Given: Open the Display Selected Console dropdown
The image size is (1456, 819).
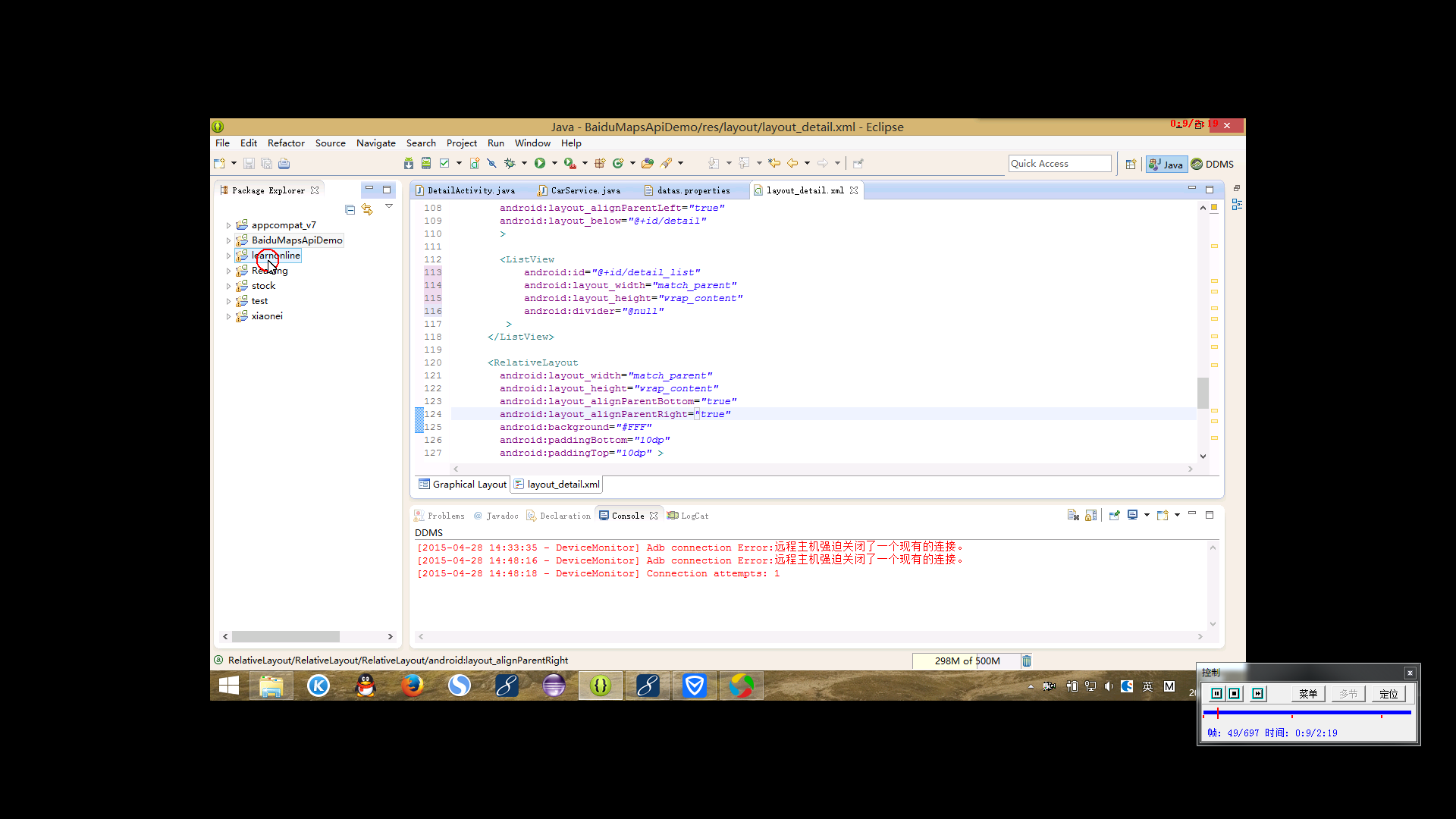Looking at the screenshot, I should [1147, 515].
